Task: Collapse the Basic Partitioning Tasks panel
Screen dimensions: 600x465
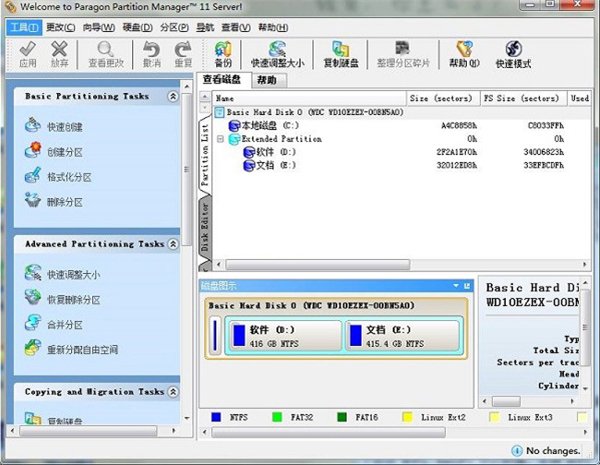Action: pyautogui.click(x=173, y=97)
